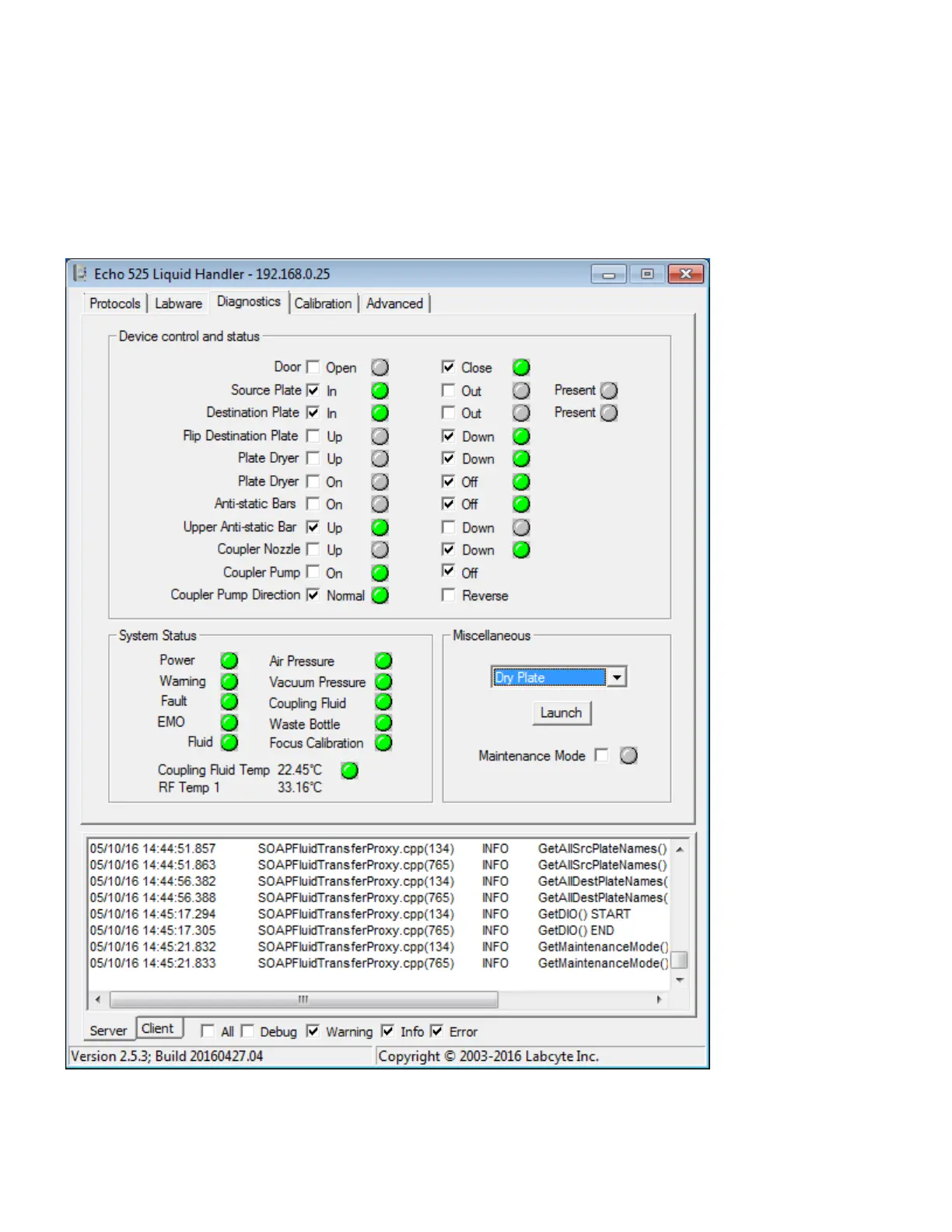Click the Destination Plate In green indicator

pyautogui.click(x=380, y=413)
